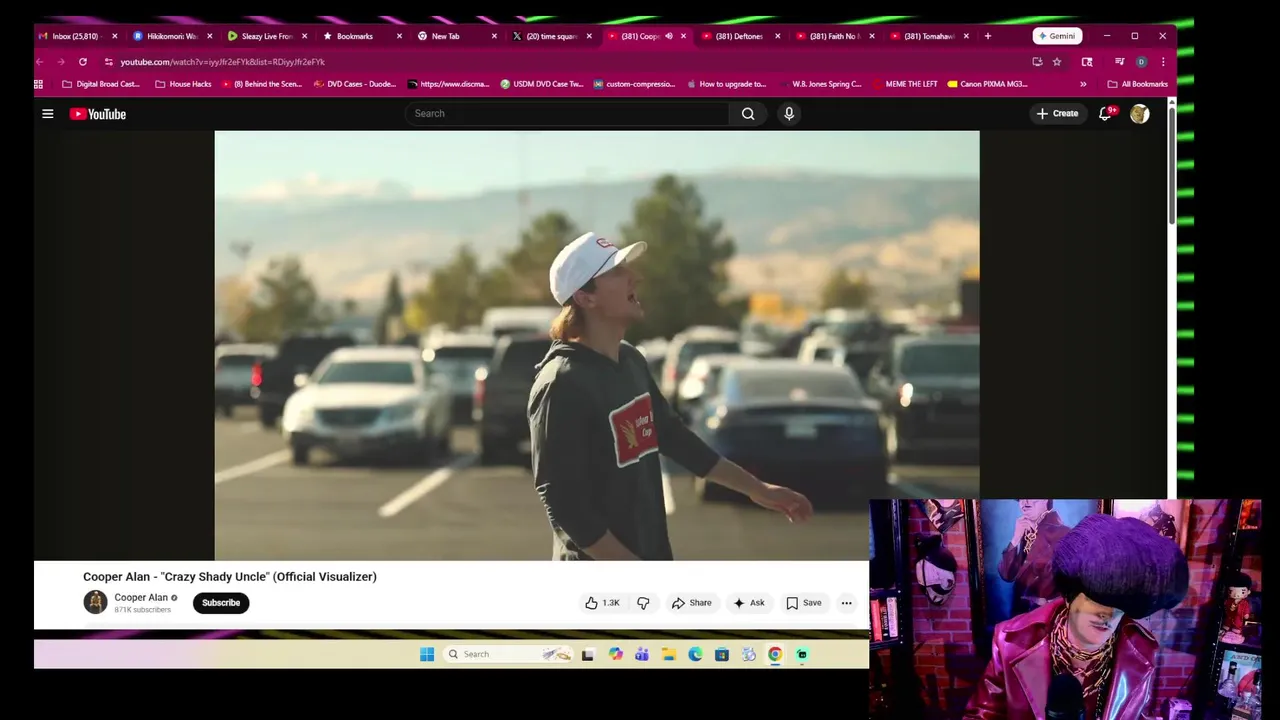View site information icon in address bar
The height and width of the screenshot is (720, 1280).
(x=109, y=62)
